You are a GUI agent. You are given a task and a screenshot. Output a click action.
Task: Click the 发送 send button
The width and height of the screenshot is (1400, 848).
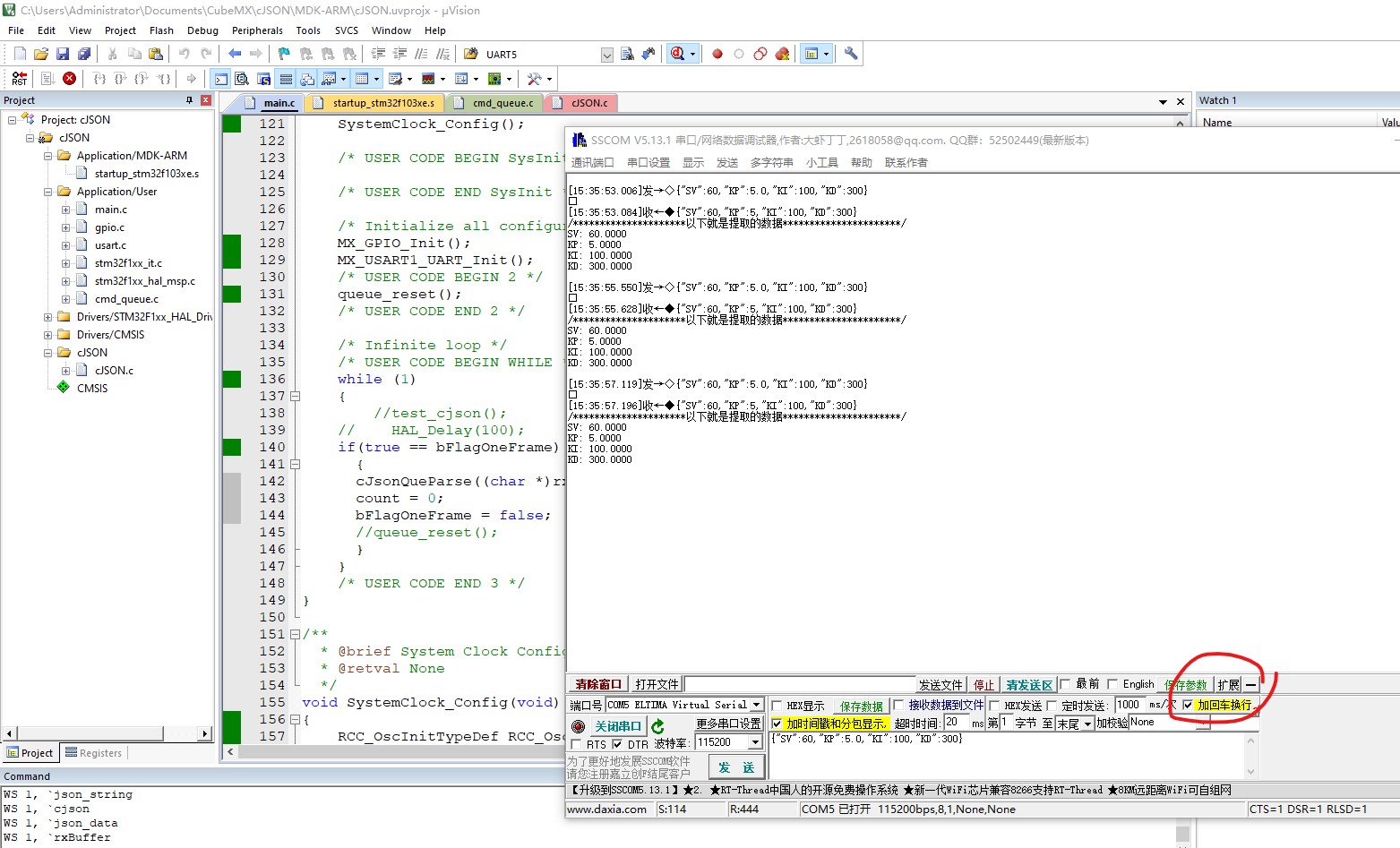click(736, 767)
